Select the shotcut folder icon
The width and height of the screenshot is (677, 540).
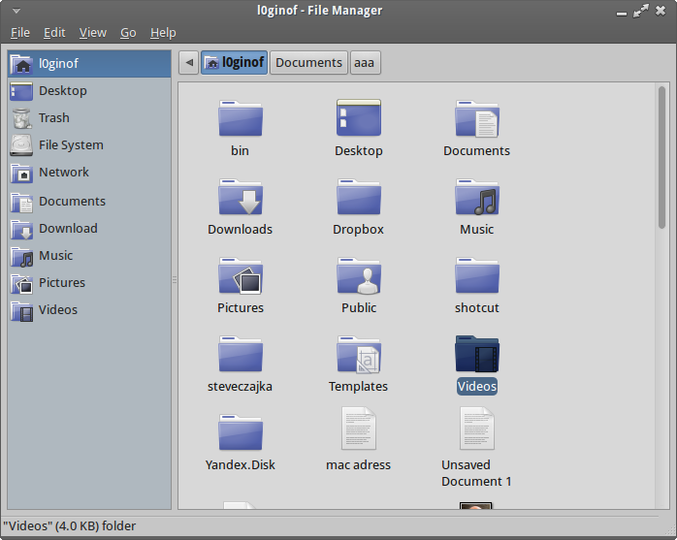click(x=477, y=275)
